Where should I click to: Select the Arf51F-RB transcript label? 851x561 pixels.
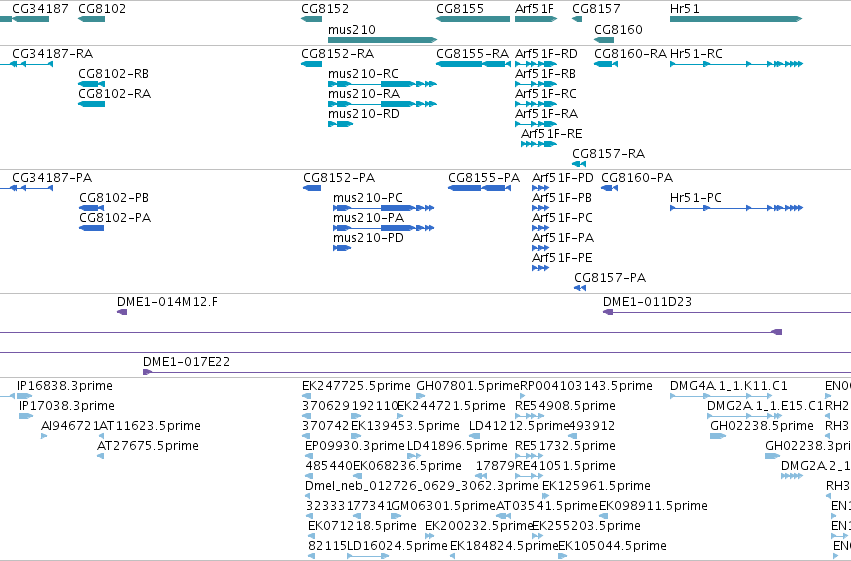point(545,74)
